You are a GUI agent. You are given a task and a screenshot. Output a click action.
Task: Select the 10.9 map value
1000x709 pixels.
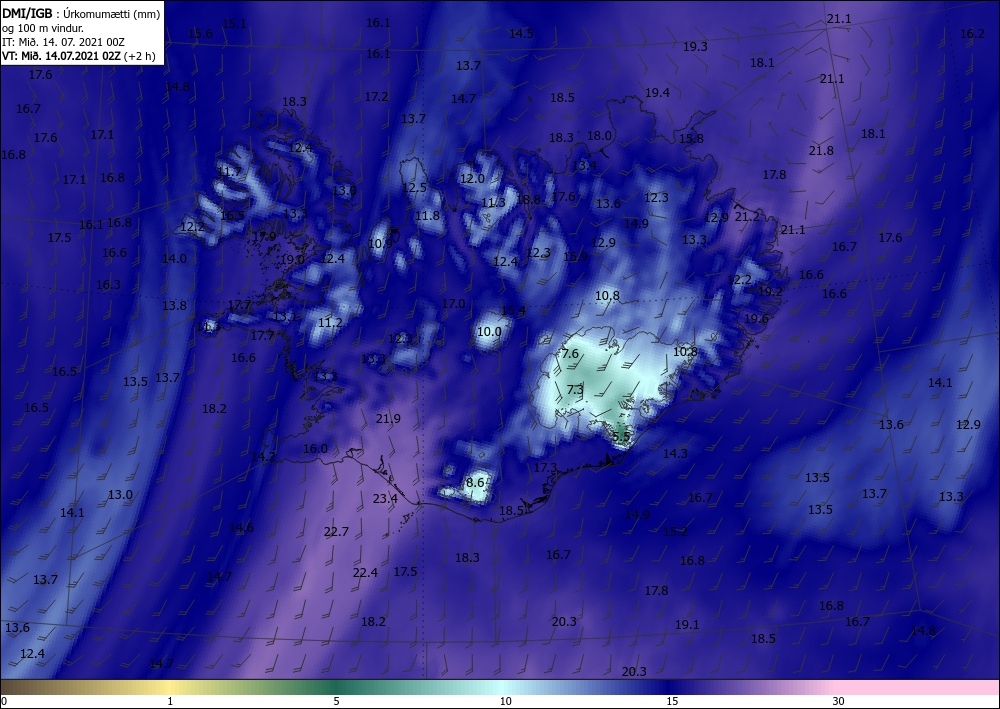click(x=381, y=244)
